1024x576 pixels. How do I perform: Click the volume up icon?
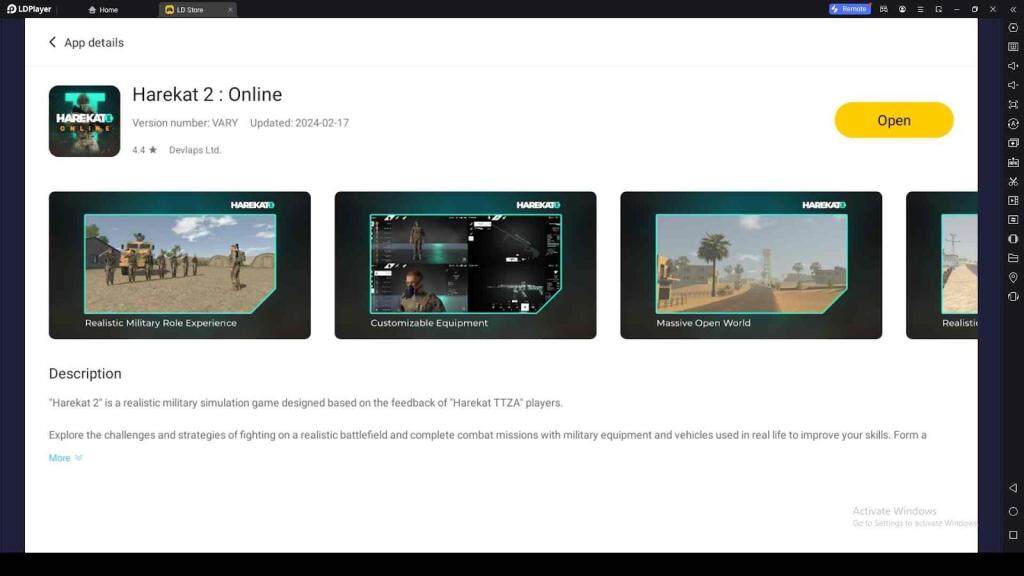pyautogui.click(x=1013, y=66)
